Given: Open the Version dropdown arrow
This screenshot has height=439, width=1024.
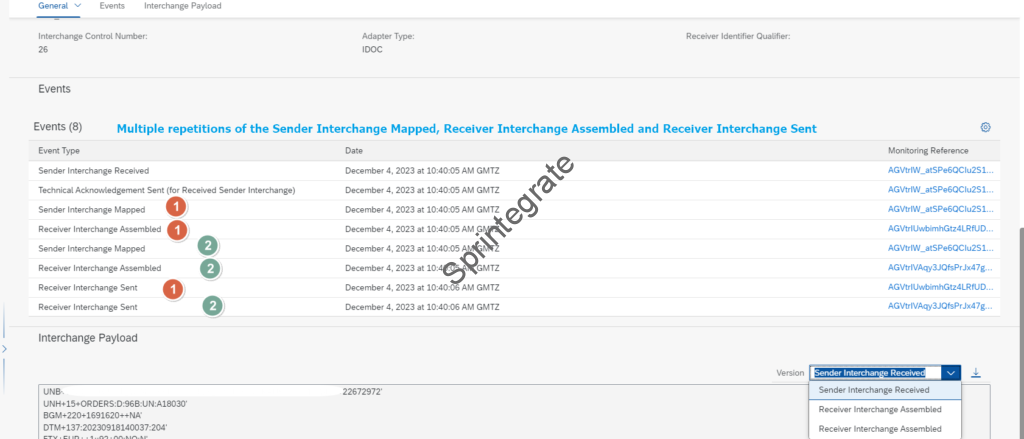Looking at the screenshot, I should 951,373.
